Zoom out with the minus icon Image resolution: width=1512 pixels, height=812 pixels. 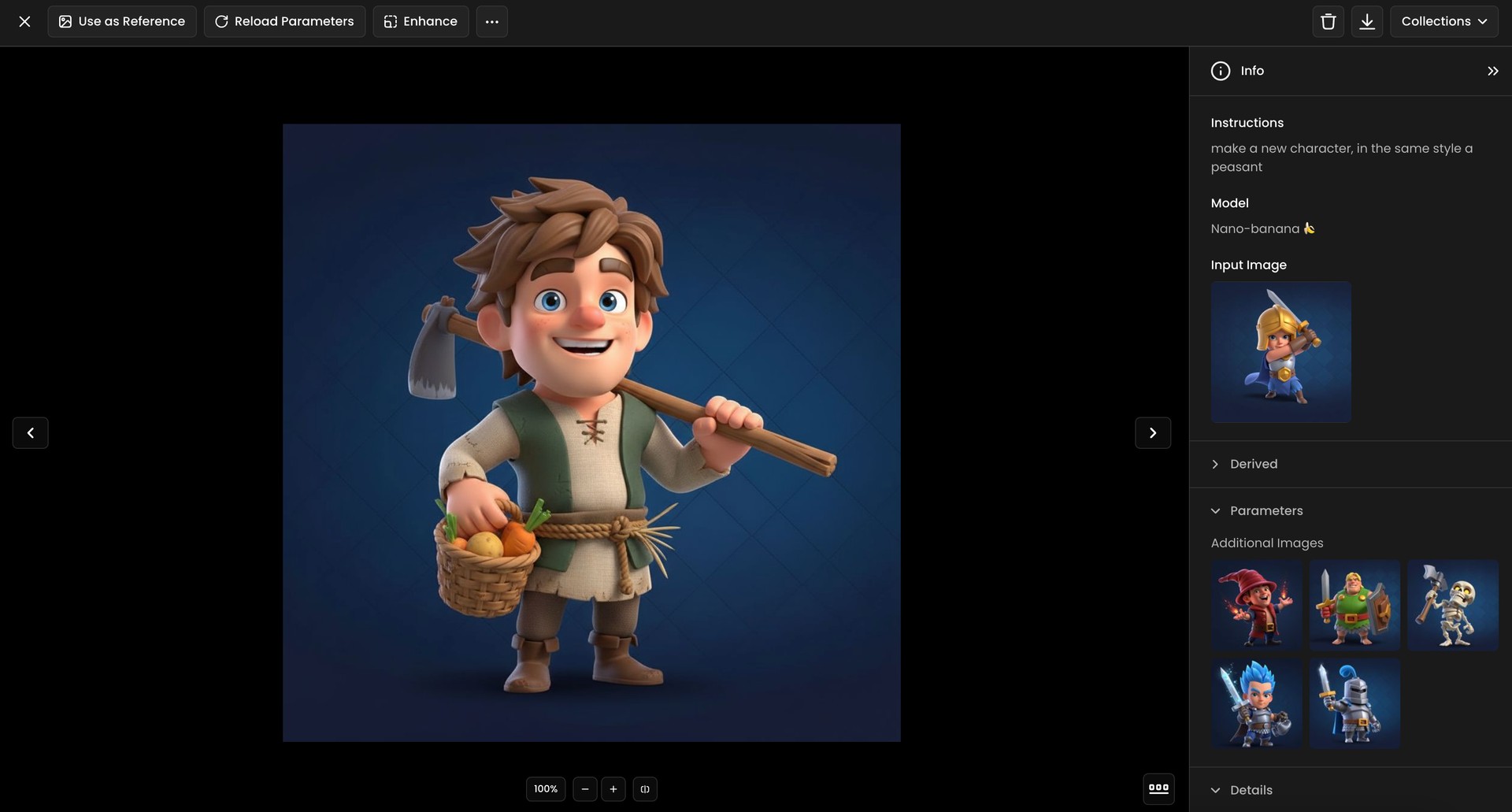(584, 788)
